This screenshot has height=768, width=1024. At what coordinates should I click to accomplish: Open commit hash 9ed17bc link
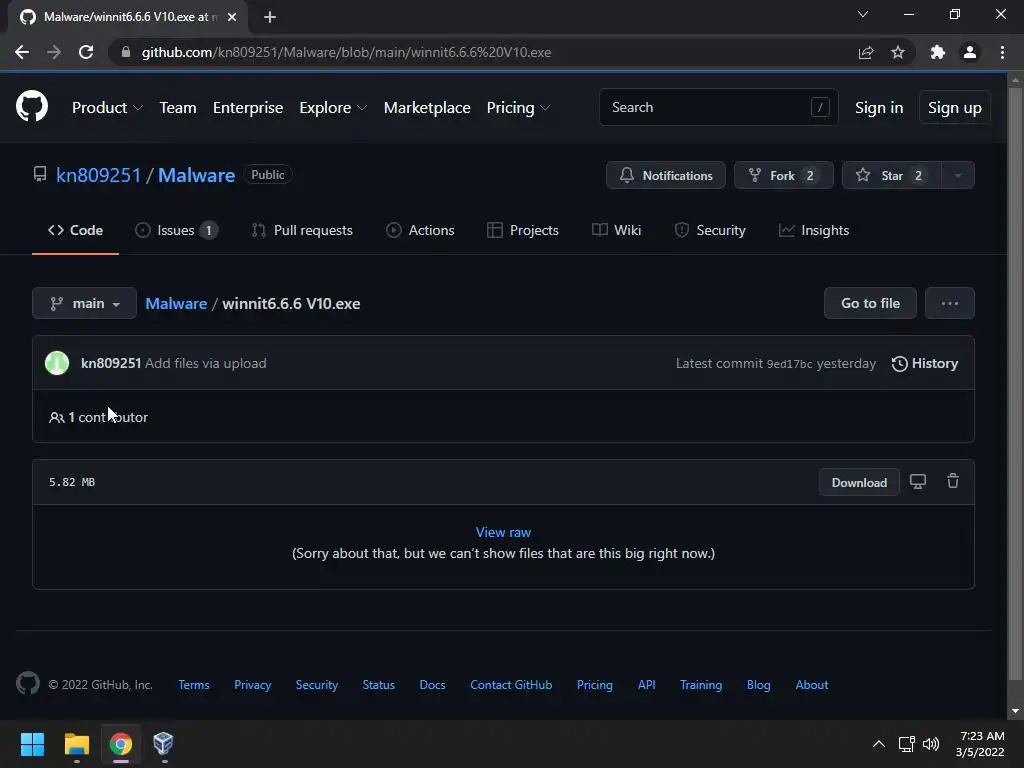(790, 364)
